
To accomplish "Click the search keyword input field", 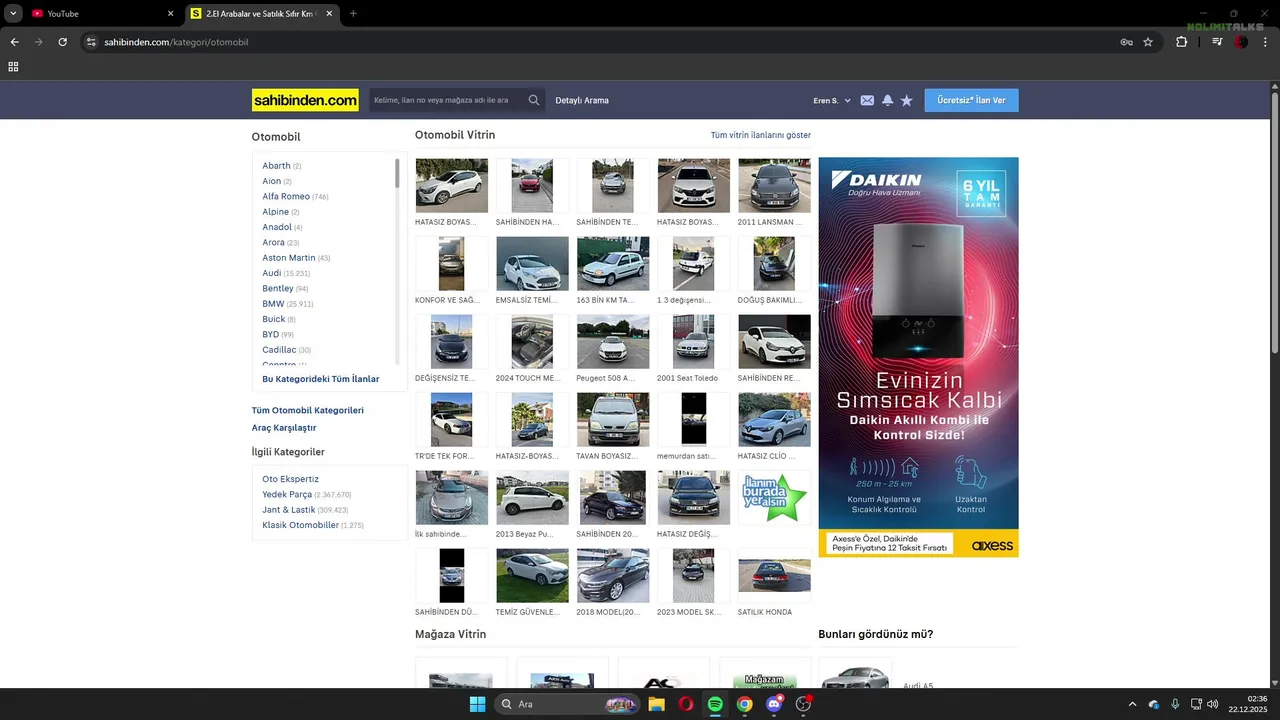I will [x=447, y=100].
